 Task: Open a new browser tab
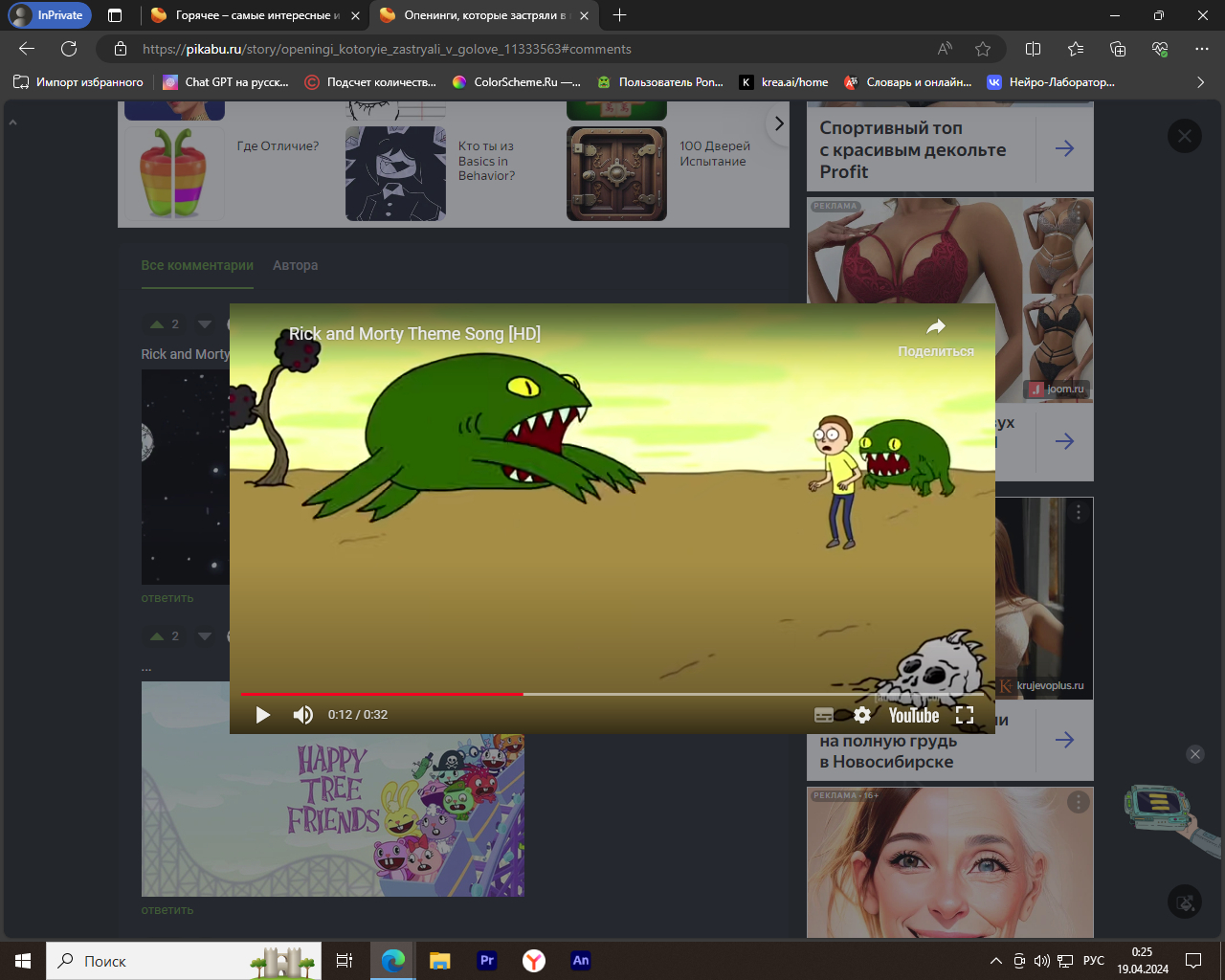pos(619,15)
